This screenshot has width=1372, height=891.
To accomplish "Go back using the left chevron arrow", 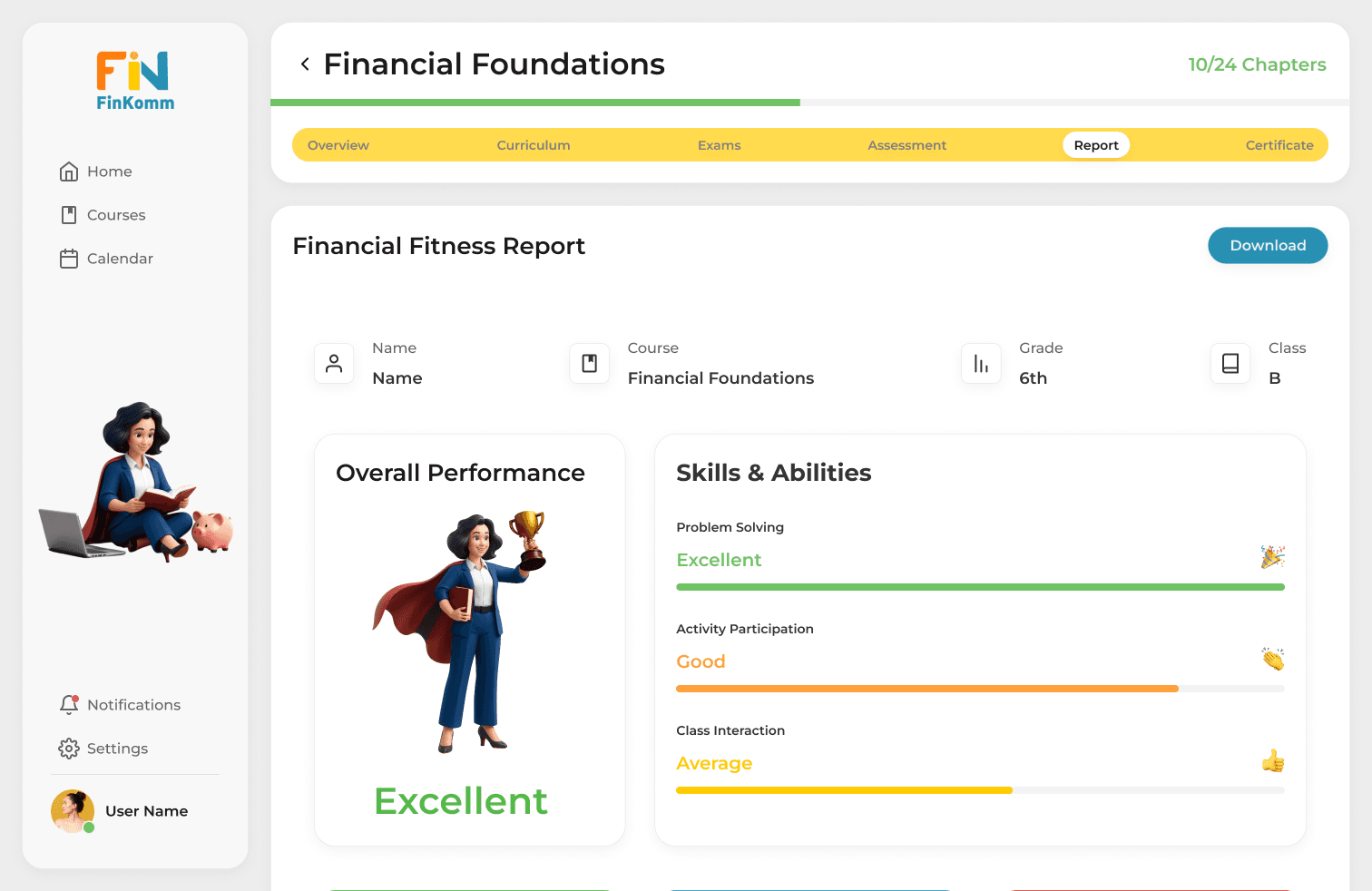I will pos(305,64).
